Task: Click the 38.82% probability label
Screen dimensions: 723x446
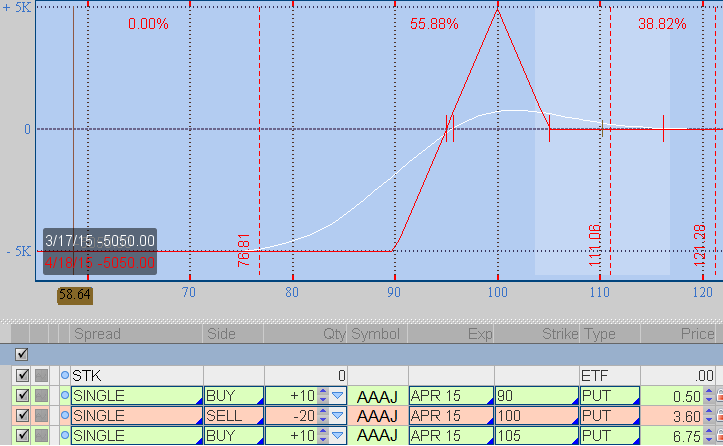Action: 662,24
